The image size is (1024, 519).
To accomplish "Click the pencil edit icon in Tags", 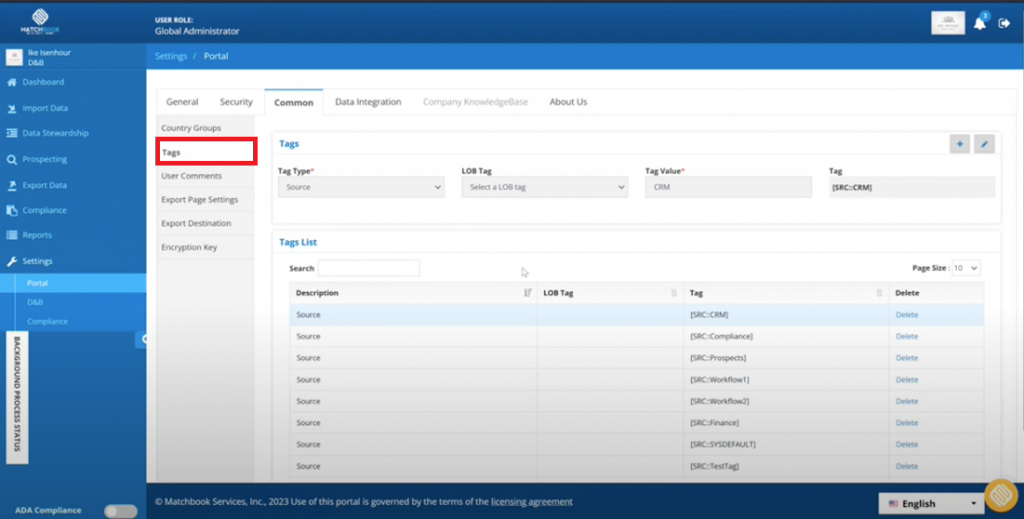I will pos(984,144).
